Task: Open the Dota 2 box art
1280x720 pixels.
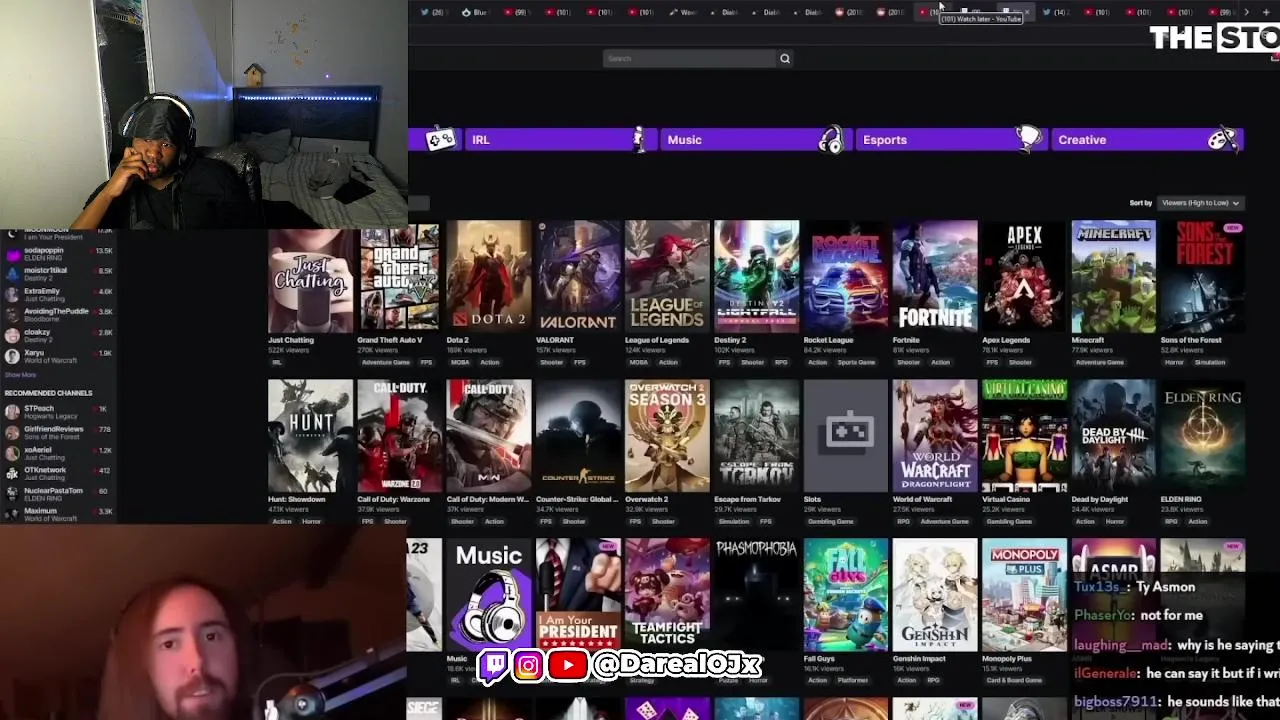Action: pyautogui.click(x=489, y=277)
